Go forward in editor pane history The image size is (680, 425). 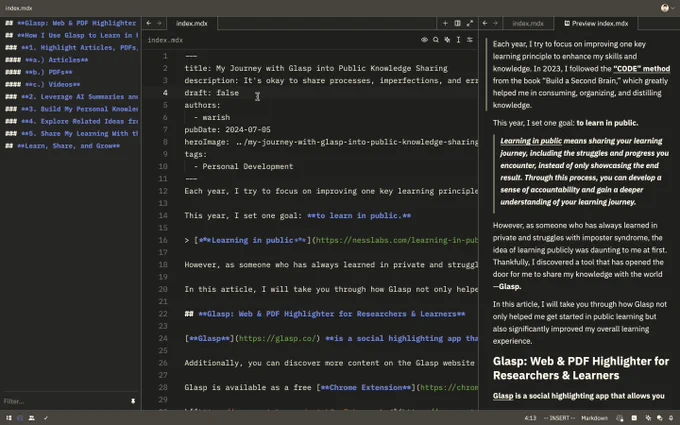tap(159, 23)
